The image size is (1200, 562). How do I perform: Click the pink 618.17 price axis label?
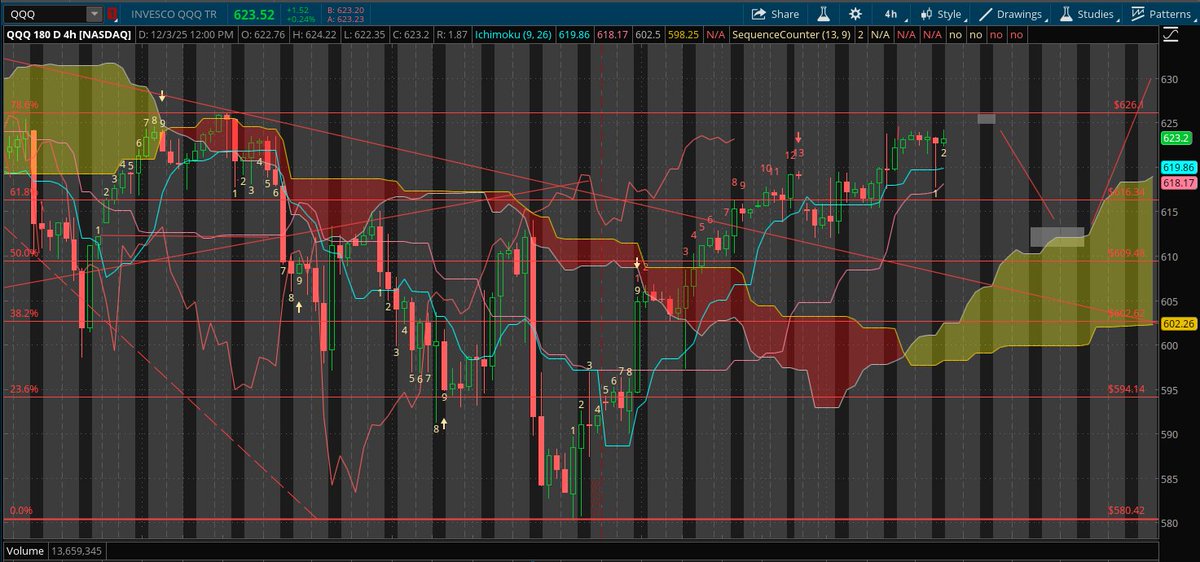click(x=1177, y=183)
